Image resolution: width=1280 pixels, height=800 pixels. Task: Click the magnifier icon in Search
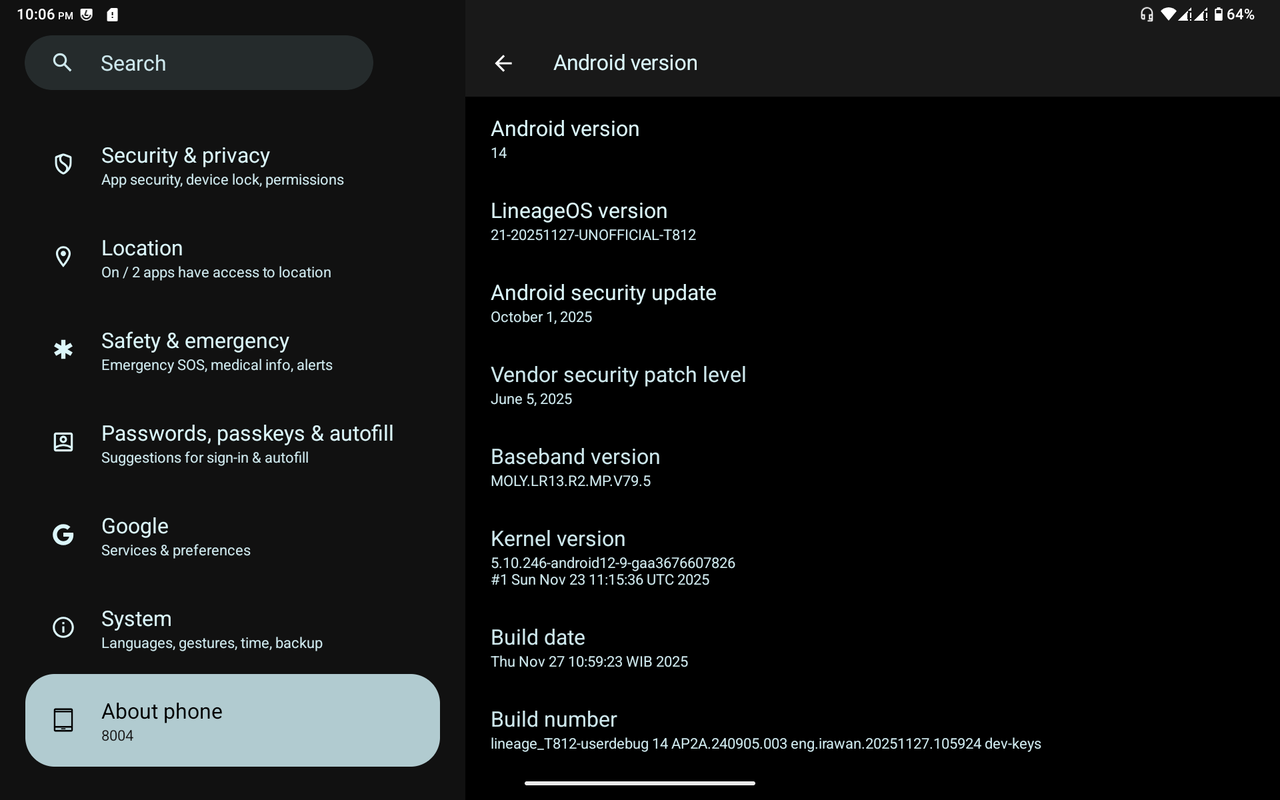pyautogui.click(x=62, y=63)
